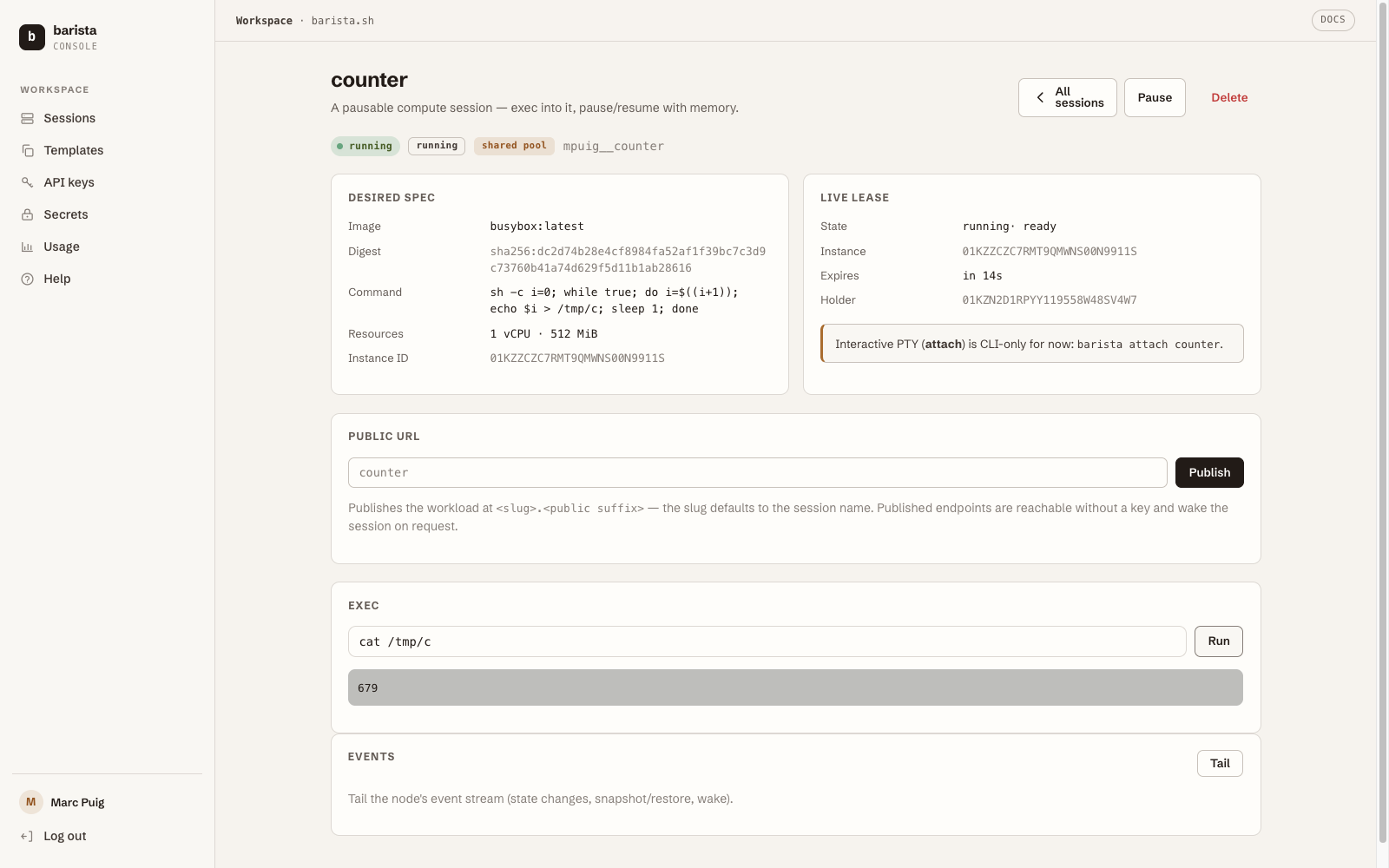1389x868 pixels.
Task: Click the busybox:latest image value
Action: click(x=537, y=227)
